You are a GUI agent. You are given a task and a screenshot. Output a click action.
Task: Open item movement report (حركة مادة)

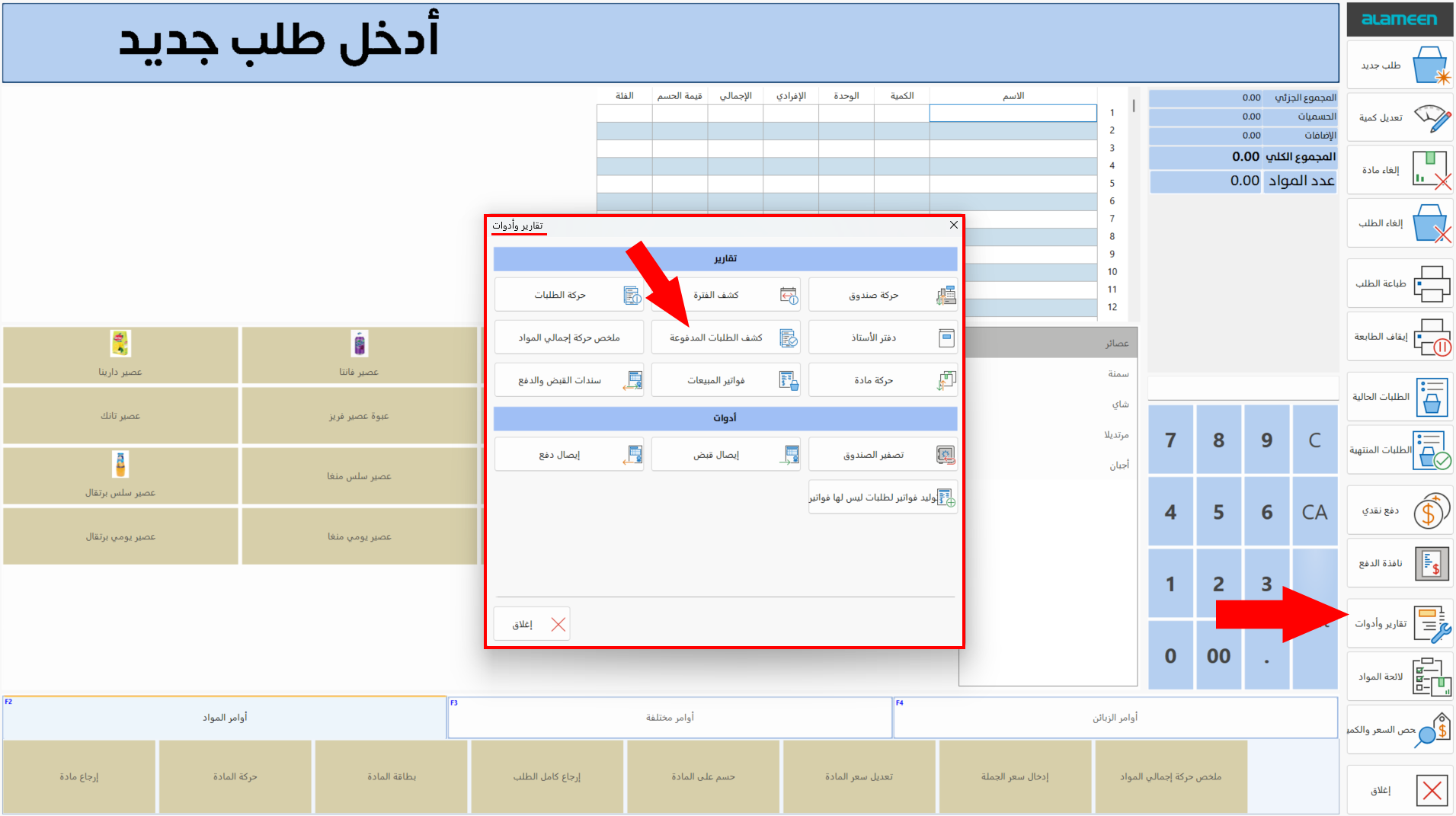[x=882, y=380]
